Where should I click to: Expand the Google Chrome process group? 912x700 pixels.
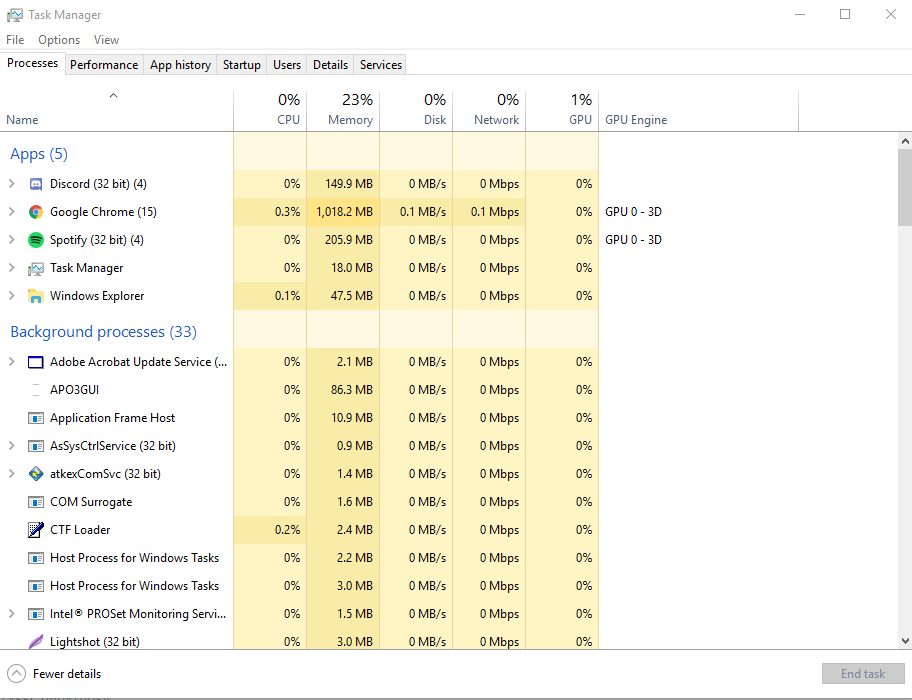click(12, 212)
